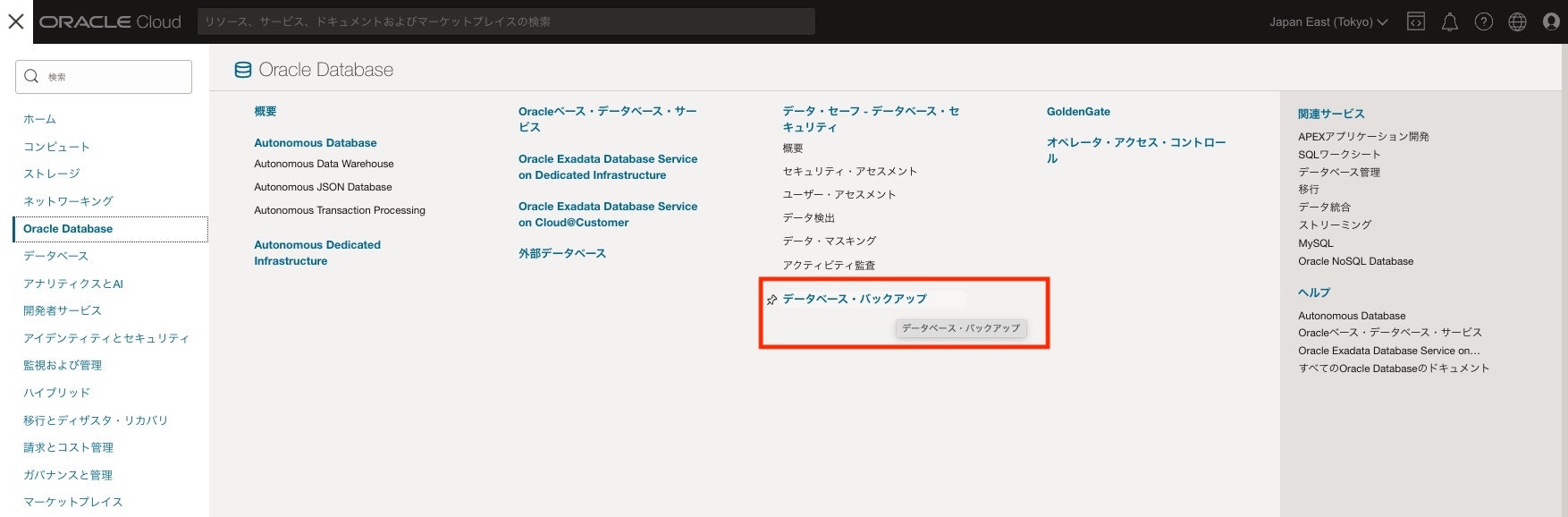
Task: Open アクティビティ監査 link
Action: 829,266
